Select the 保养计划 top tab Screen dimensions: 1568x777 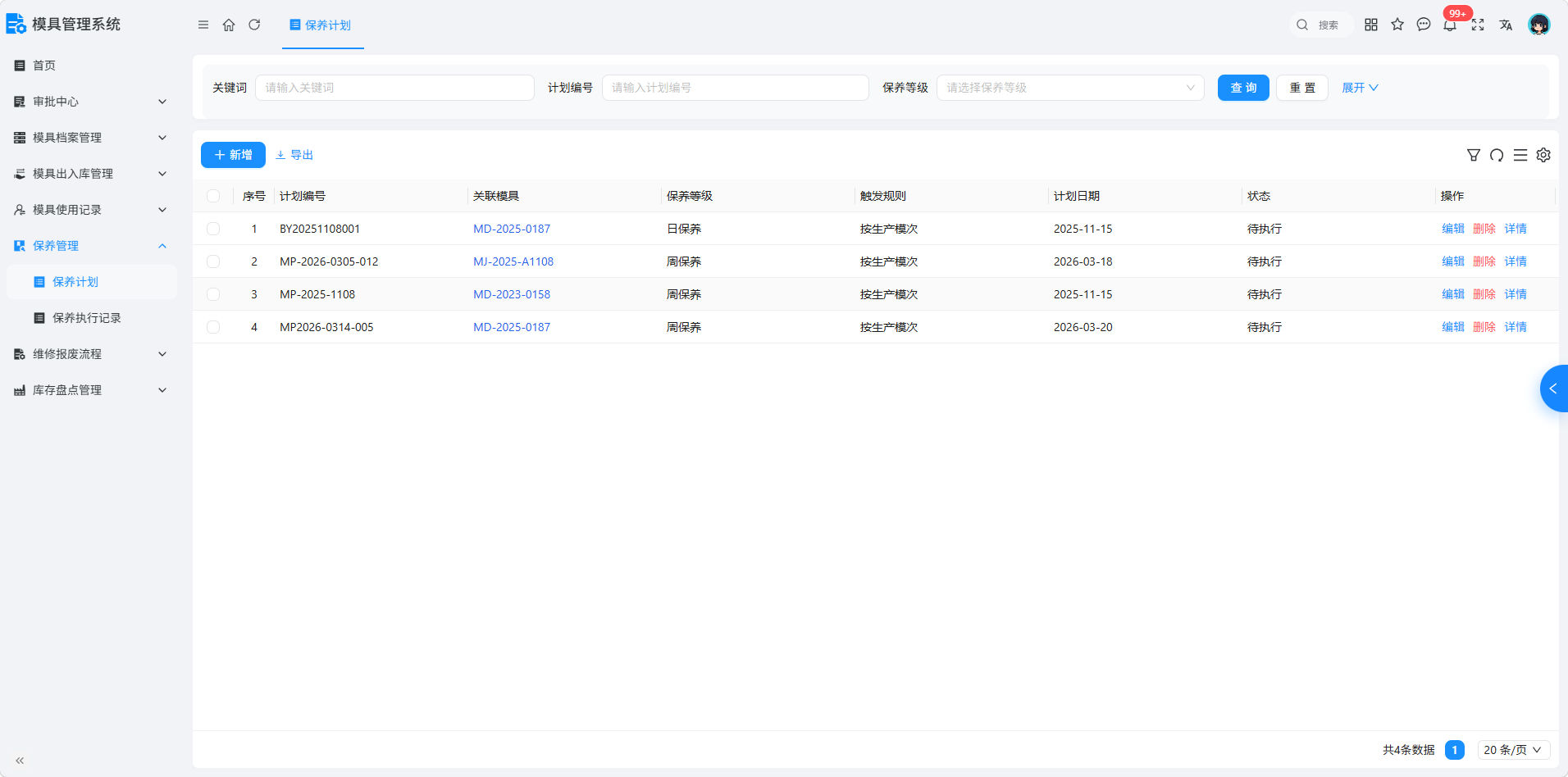click(x=322, y=25)
